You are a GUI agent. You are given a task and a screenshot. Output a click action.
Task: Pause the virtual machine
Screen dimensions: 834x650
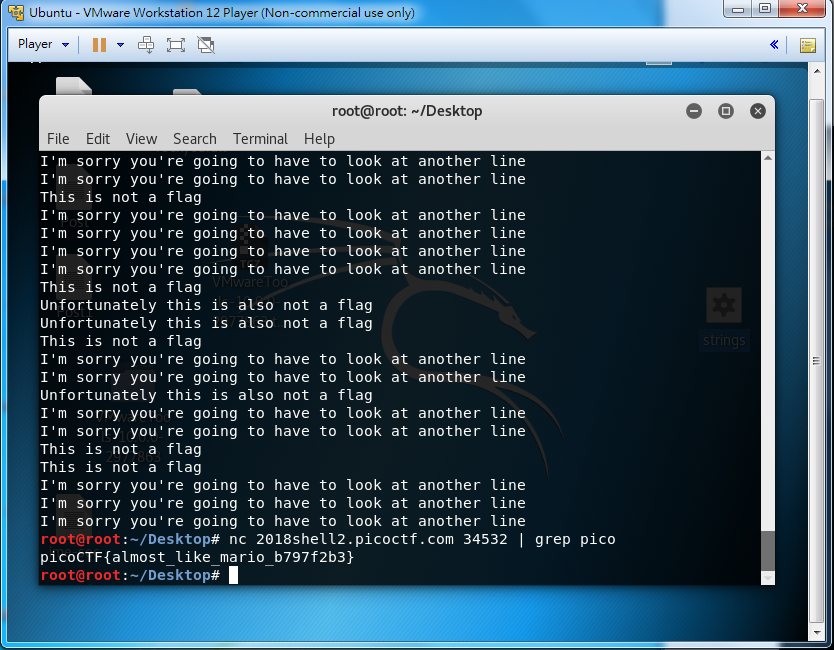click(x=99, y=45)
